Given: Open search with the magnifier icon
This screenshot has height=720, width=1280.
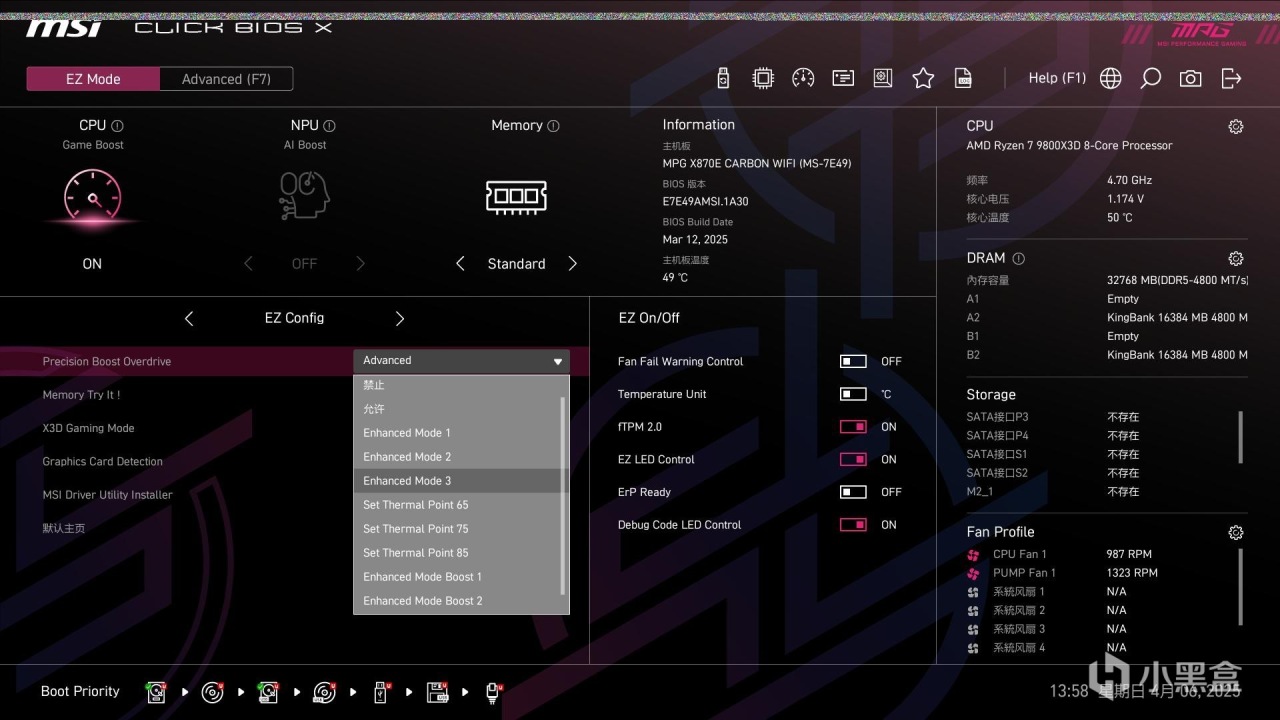Looking at the screenshot, I should (1150, 78).
